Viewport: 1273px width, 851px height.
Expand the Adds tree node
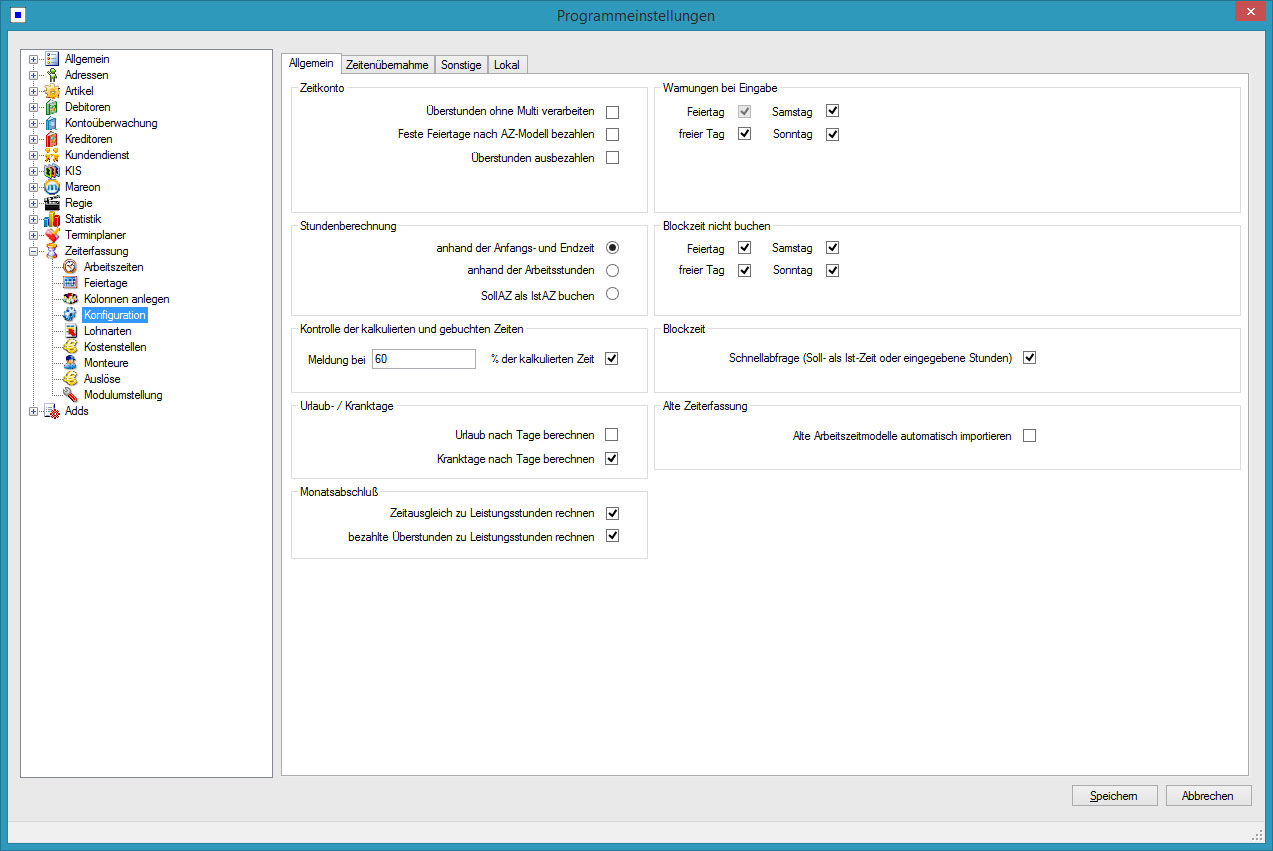[33, 411]
